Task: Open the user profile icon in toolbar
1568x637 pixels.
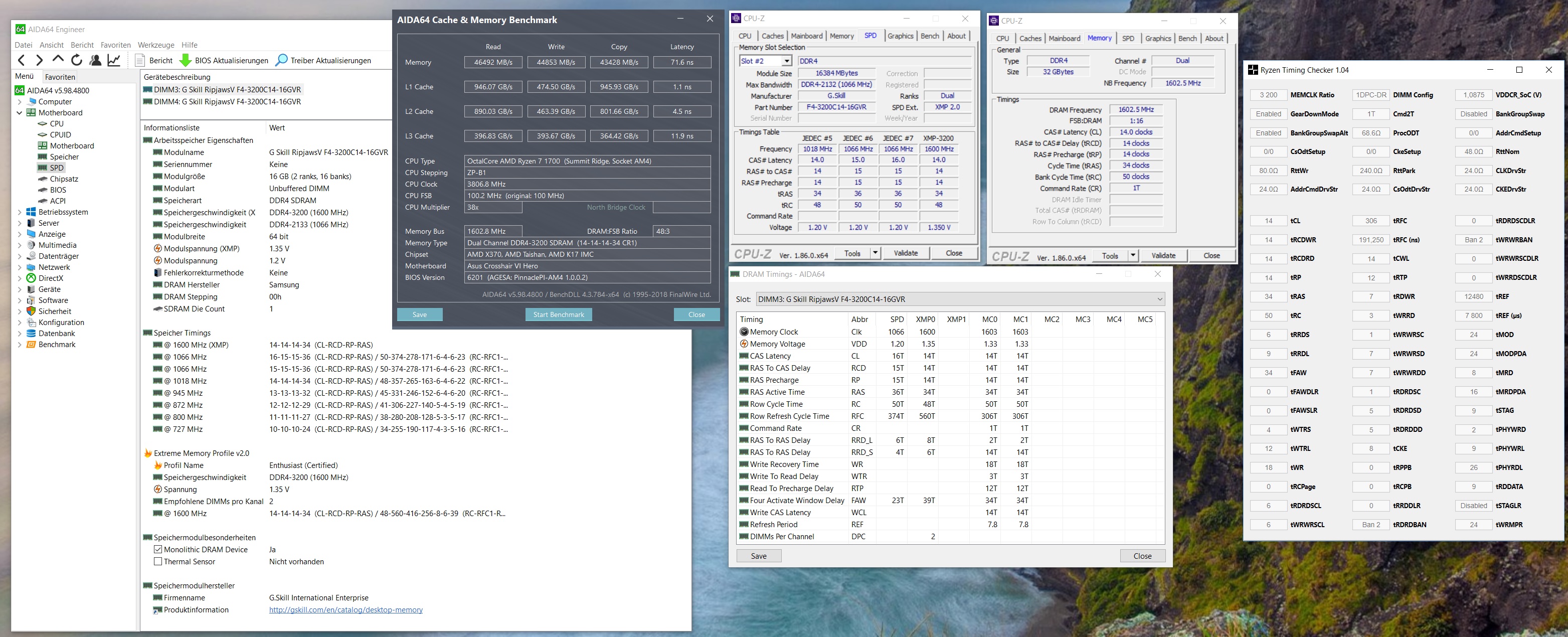Action: pyautogui.click(x=96, y=60)
